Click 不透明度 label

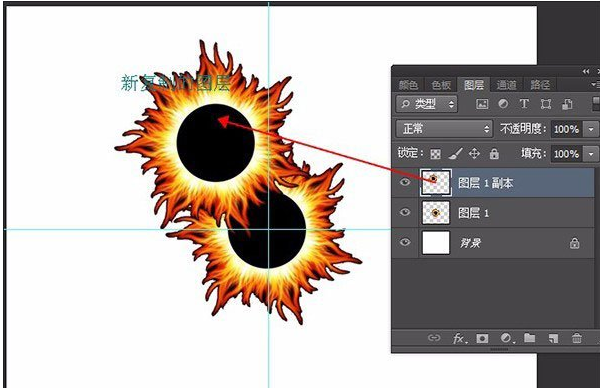pos(523,129)
